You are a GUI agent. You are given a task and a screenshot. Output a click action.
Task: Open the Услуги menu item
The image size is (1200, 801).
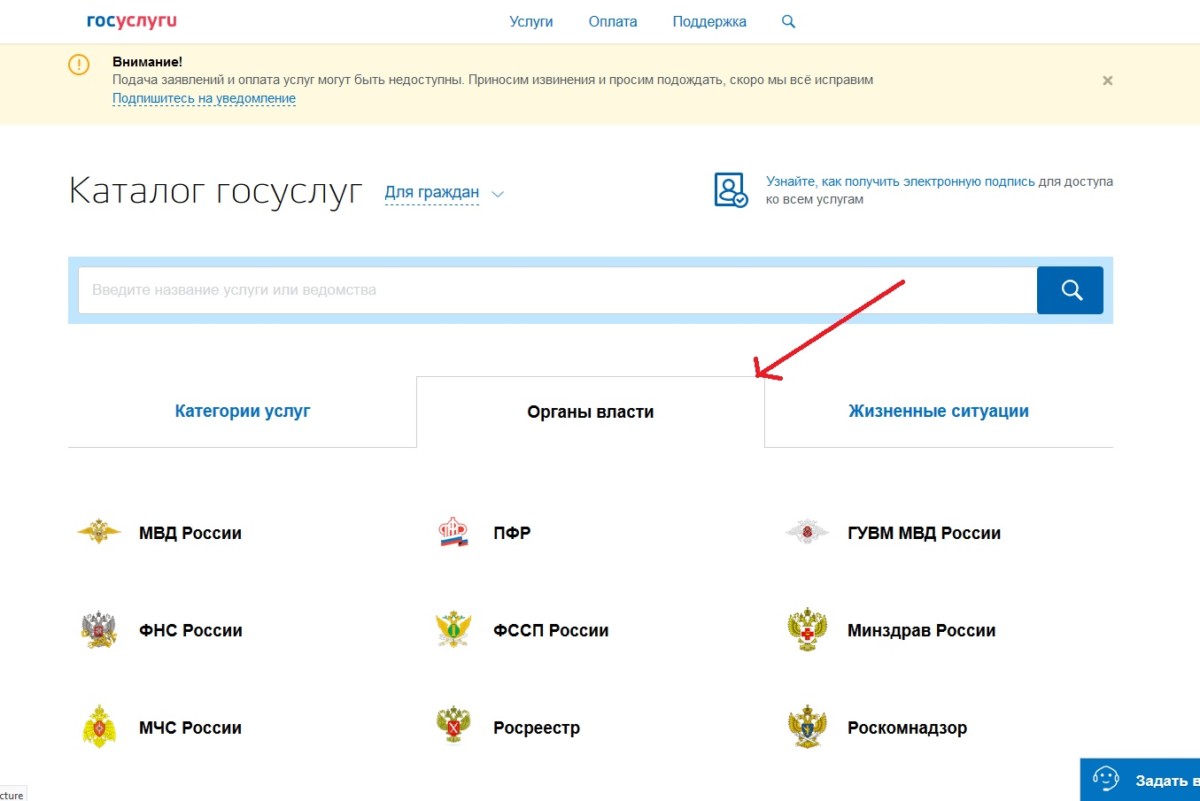pyautogui.click(x=531, y=22)
